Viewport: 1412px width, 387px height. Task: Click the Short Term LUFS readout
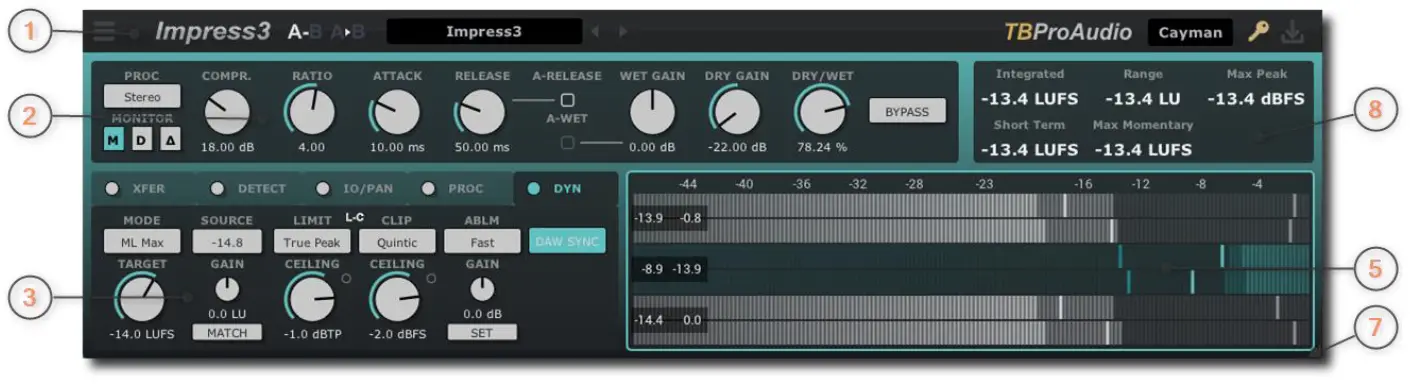(1029, 149)
